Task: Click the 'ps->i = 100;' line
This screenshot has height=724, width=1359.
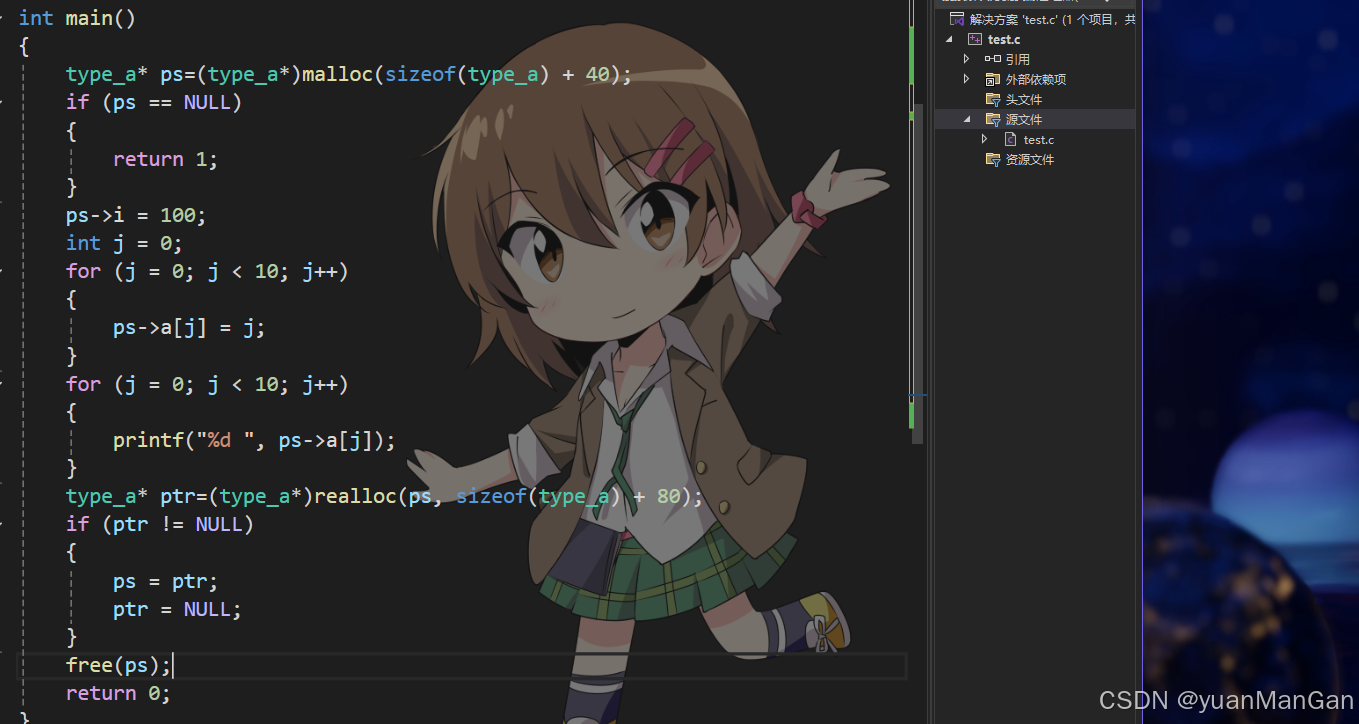Action: click(x=136, y=215)
